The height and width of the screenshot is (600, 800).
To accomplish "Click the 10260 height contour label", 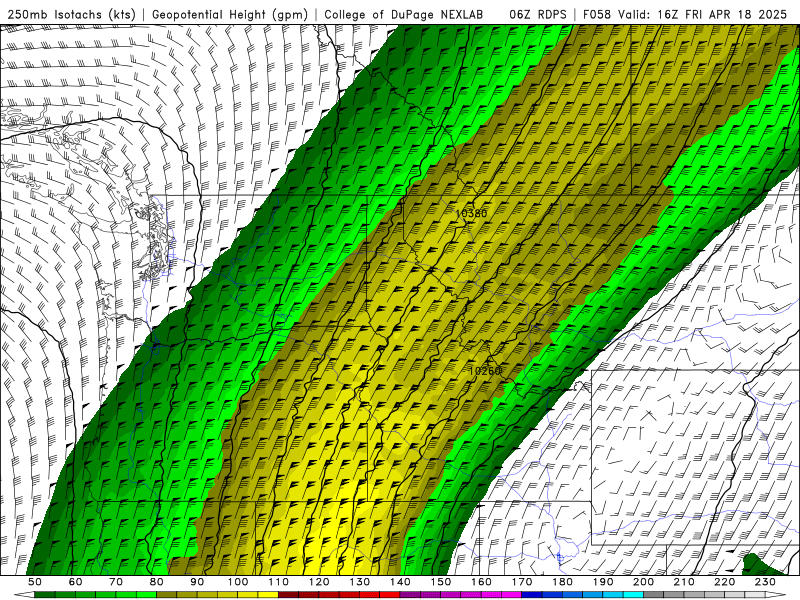I will point(485,371).
